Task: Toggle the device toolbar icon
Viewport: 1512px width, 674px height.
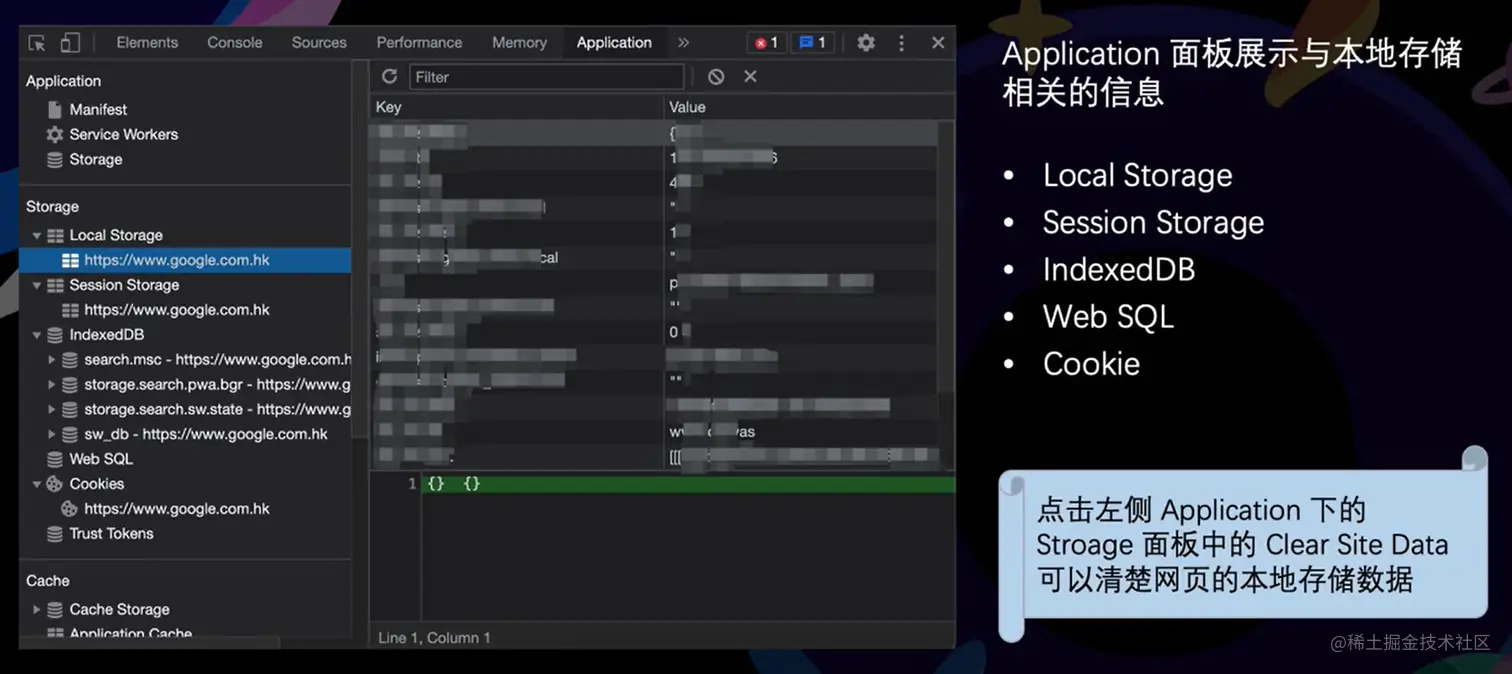Action: point(70,43)
